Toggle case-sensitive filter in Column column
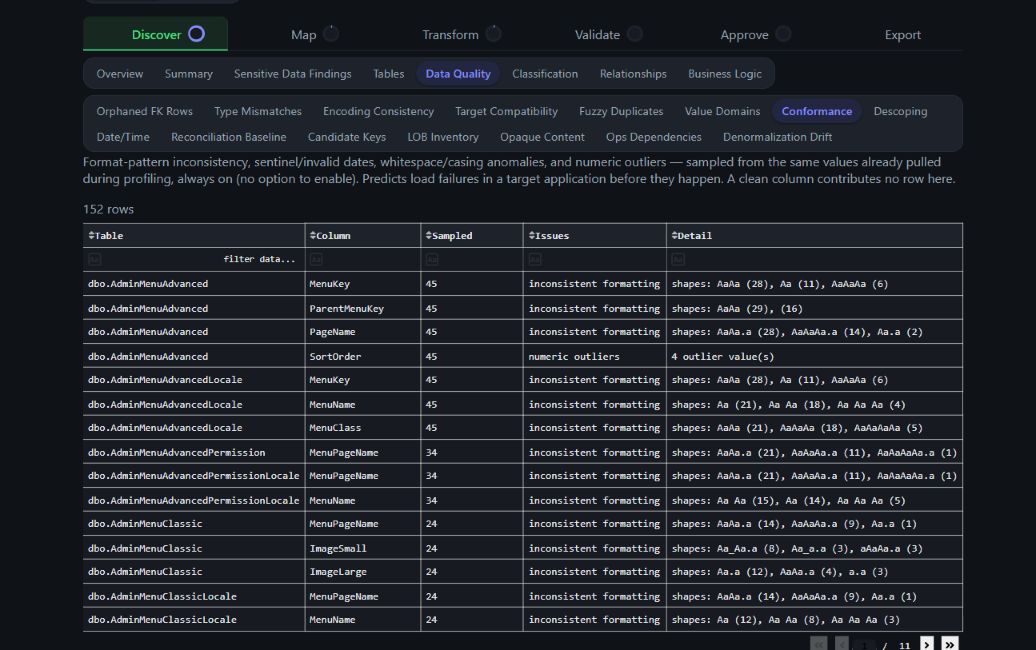 pos(316,260)
